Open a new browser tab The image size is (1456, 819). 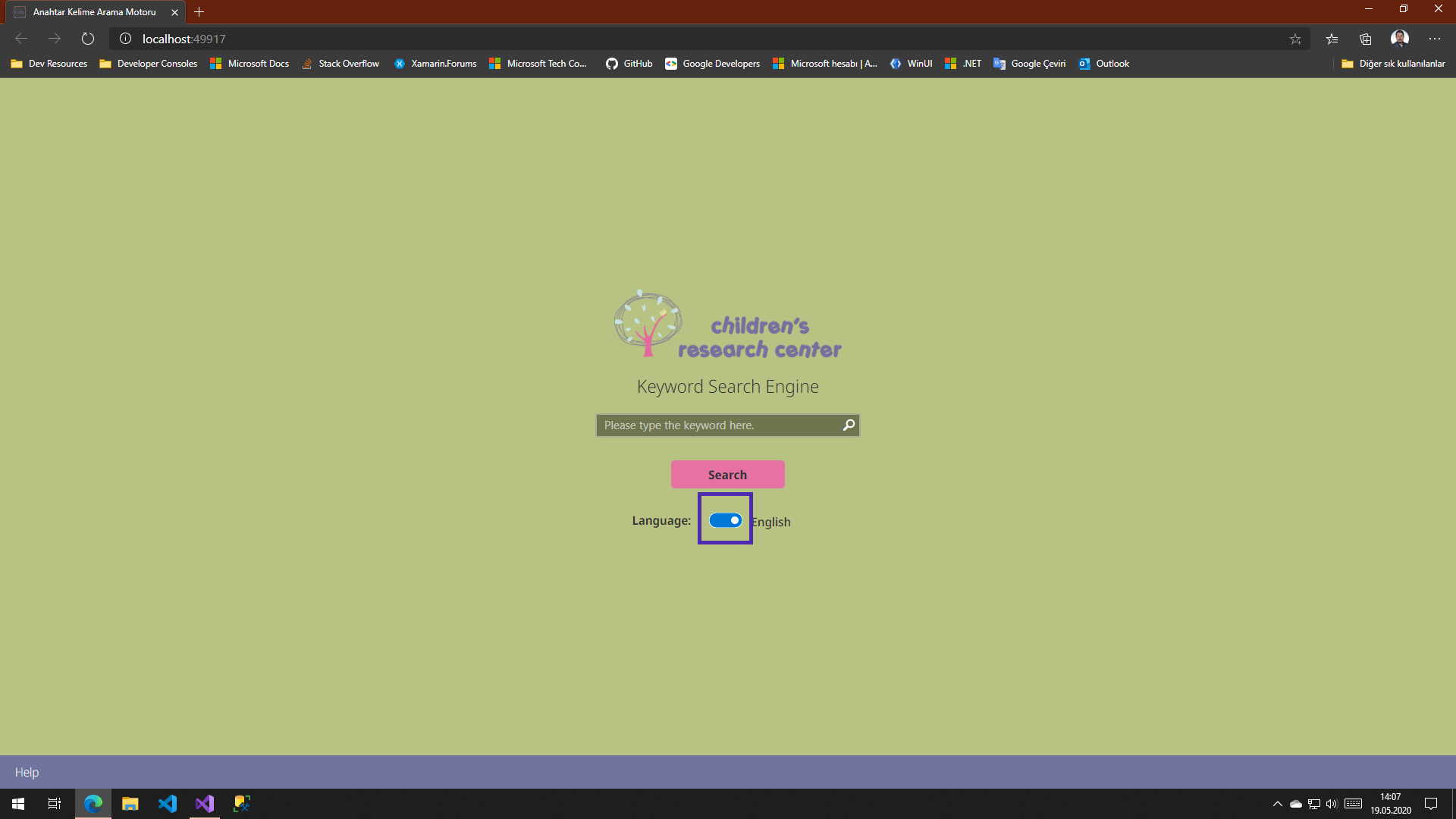pyautogui.click(x=199, y=12)
